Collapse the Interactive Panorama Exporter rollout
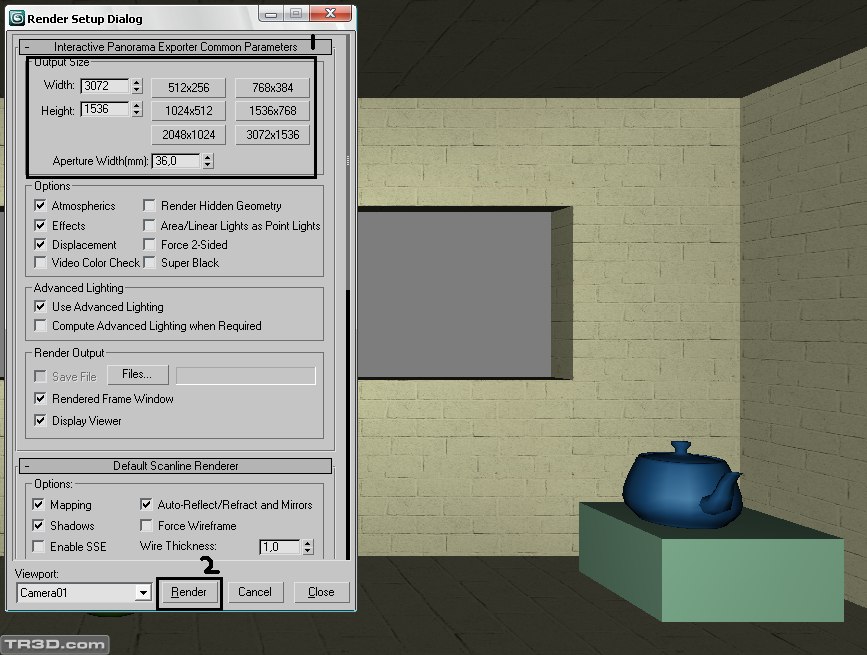The image size is (867, 655). [27, 47]
